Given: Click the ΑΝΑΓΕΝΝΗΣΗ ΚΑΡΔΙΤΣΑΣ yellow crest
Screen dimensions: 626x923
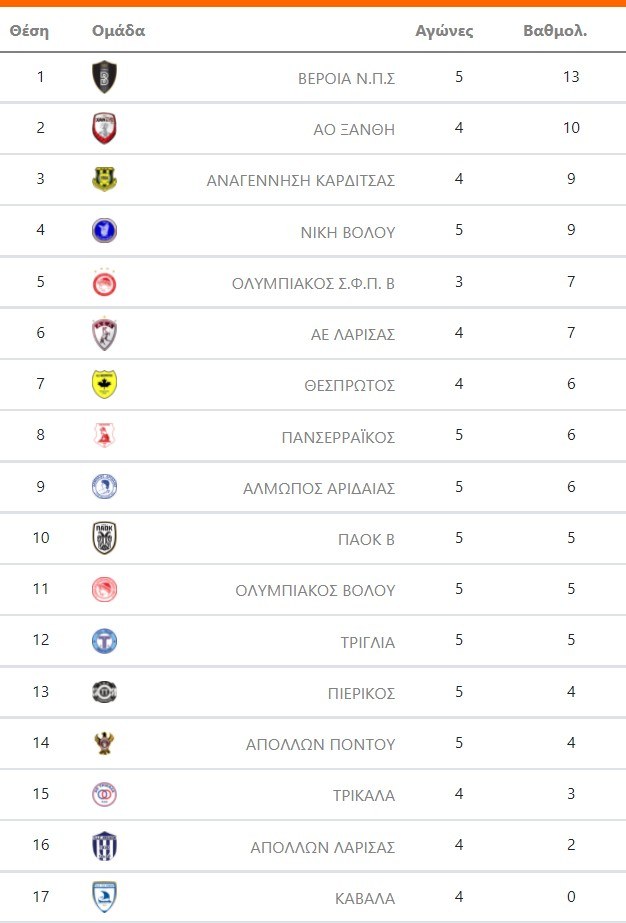Looking at the screenshot, I should 104,180.
